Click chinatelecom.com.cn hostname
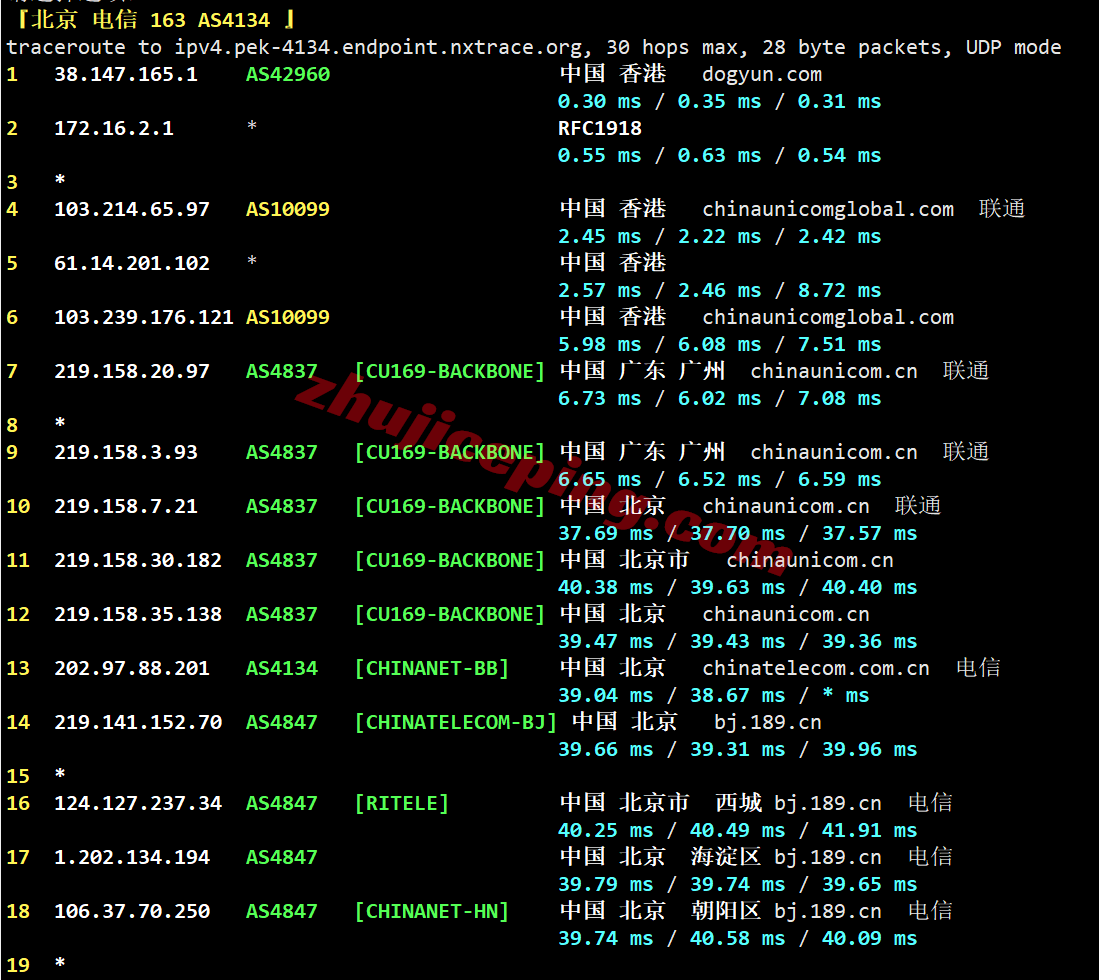The height and width of the screenshot is (980, 1099). [x=816, y=668]
